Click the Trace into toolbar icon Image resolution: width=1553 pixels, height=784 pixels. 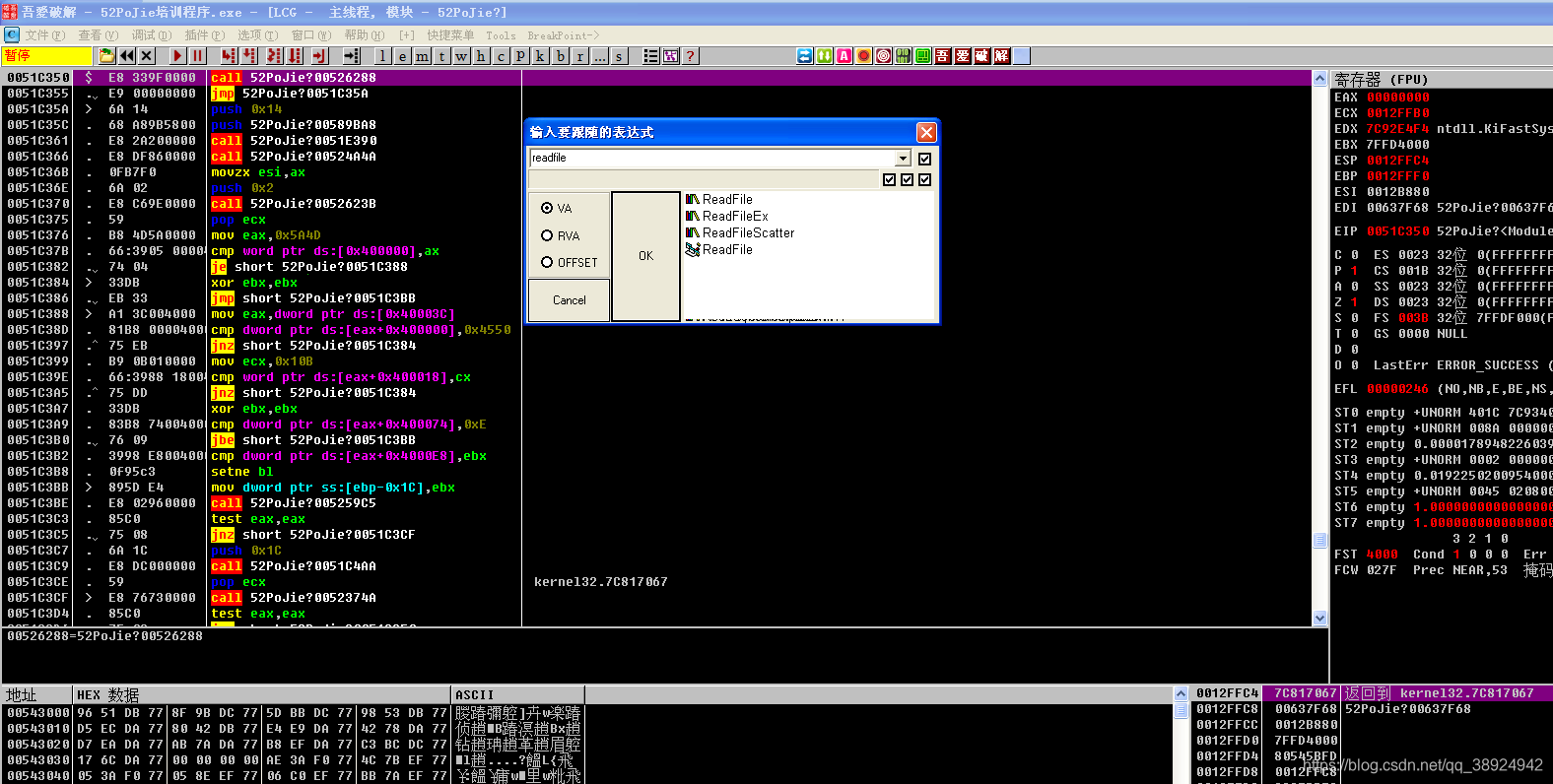tap(273, 56)
